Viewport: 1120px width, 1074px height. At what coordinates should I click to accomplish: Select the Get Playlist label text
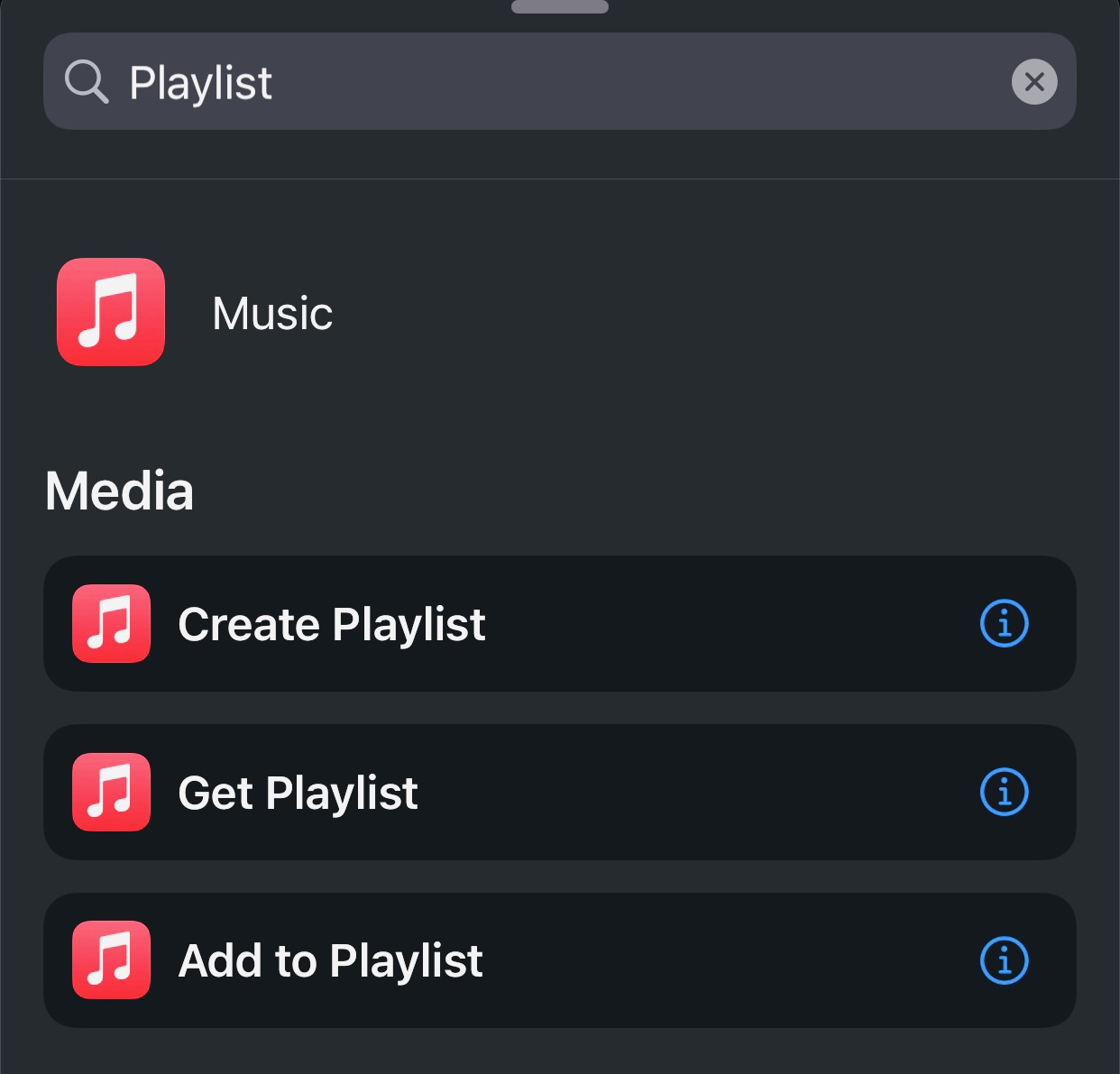pyautogui.click(x=298, y=792)
